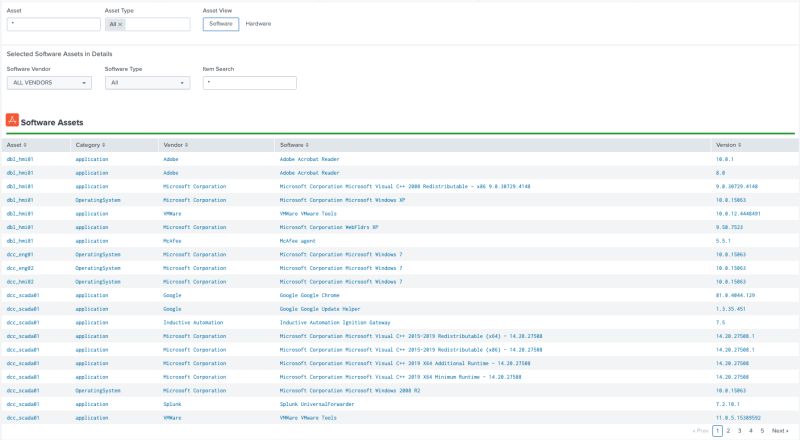Click the McAfee vendor cell

(172, 241)
